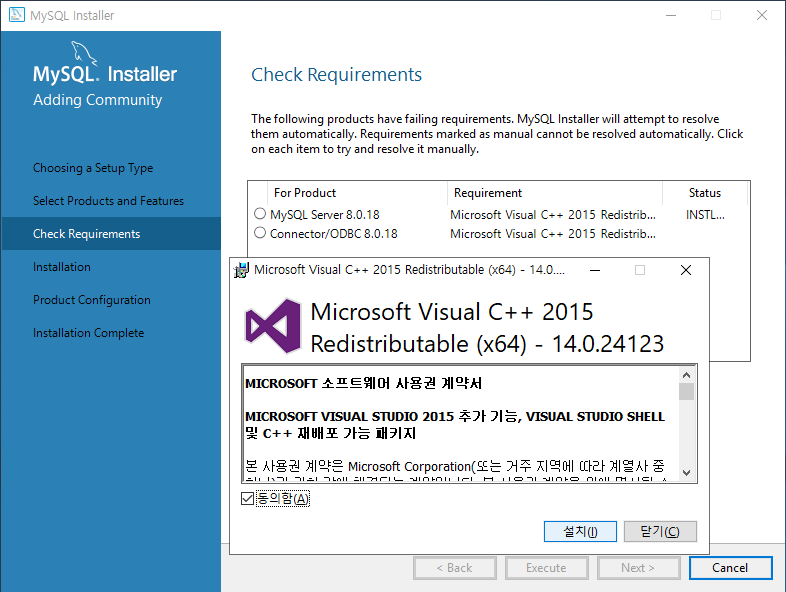This screenshot has width=786, height=592.
Task: Open the Installation sidebar step
Action: click(62, 267)
